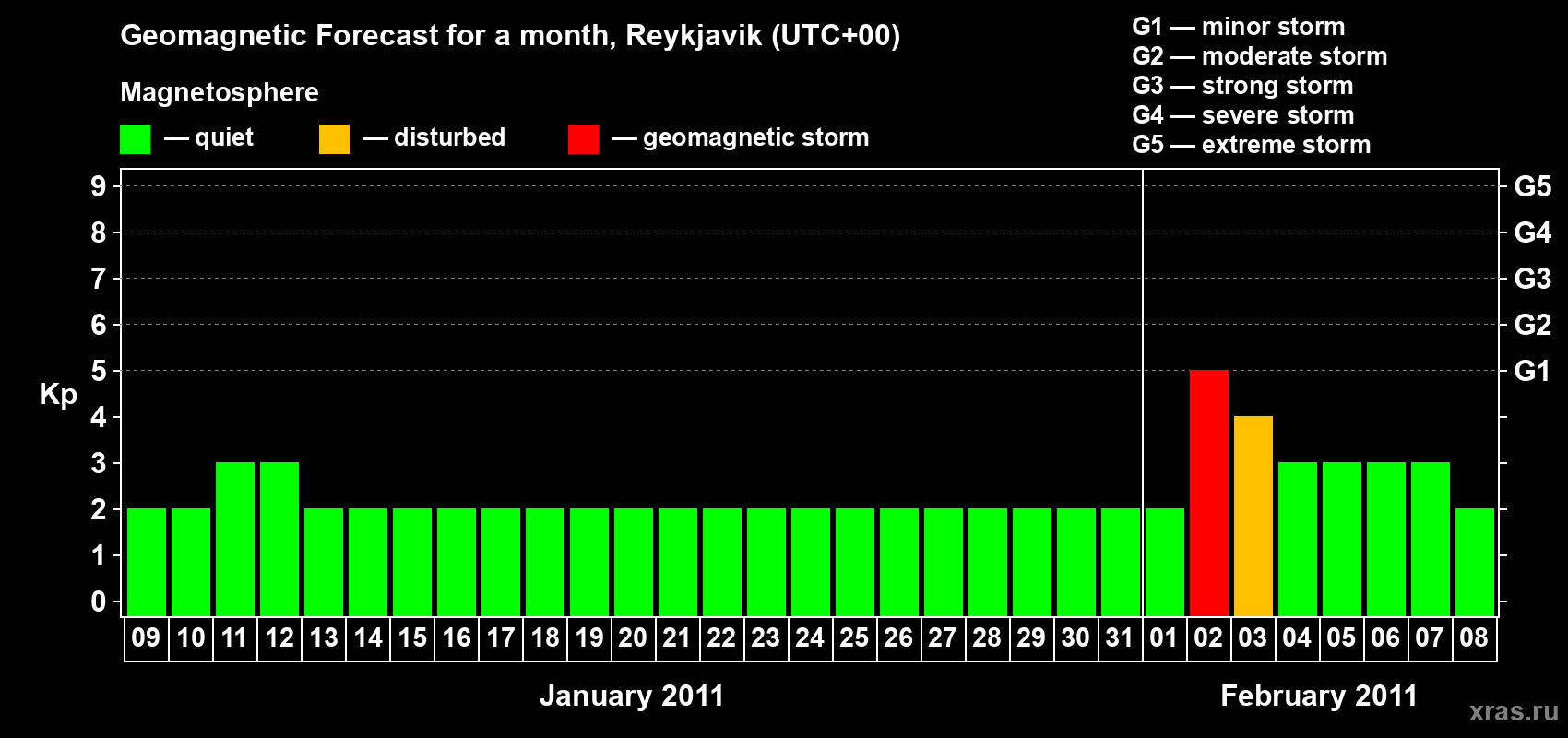Click the G5 label on right axis
This screenshot has width=1568, height=738.
(x=1533, y=186)
